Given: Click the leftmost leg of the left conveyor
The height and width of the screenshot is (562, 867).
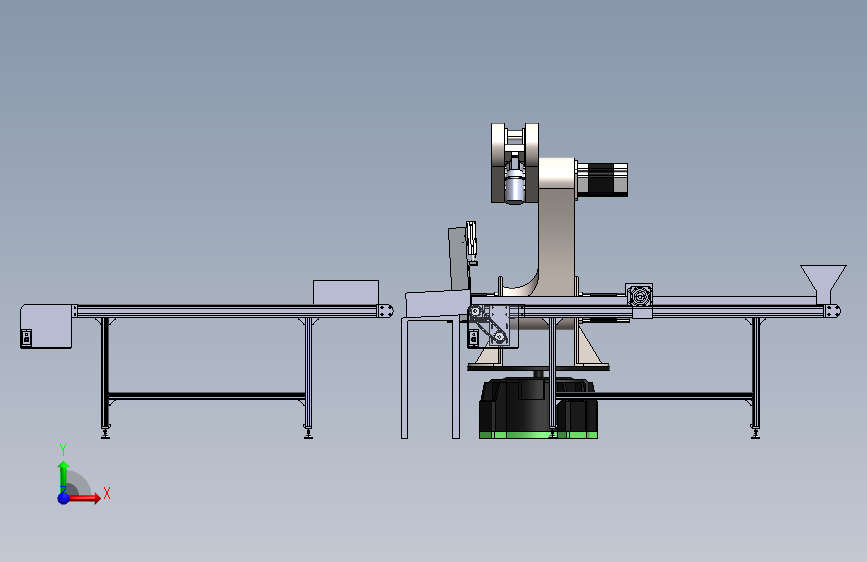Looking at the screenshot, I should coord(105,375).
